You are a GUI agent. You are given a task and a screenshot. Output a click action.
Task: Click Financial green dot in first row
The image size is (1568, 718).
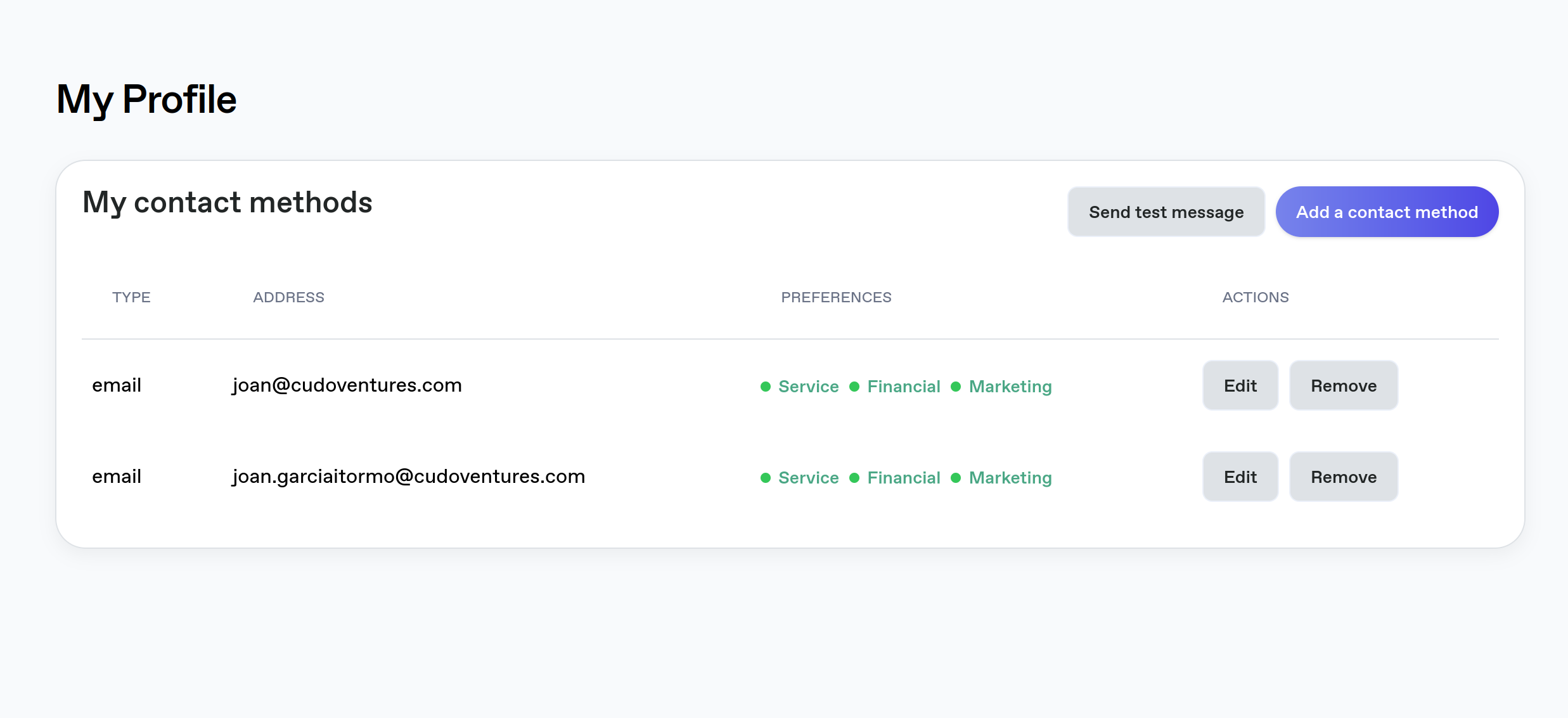pos(854,387)
